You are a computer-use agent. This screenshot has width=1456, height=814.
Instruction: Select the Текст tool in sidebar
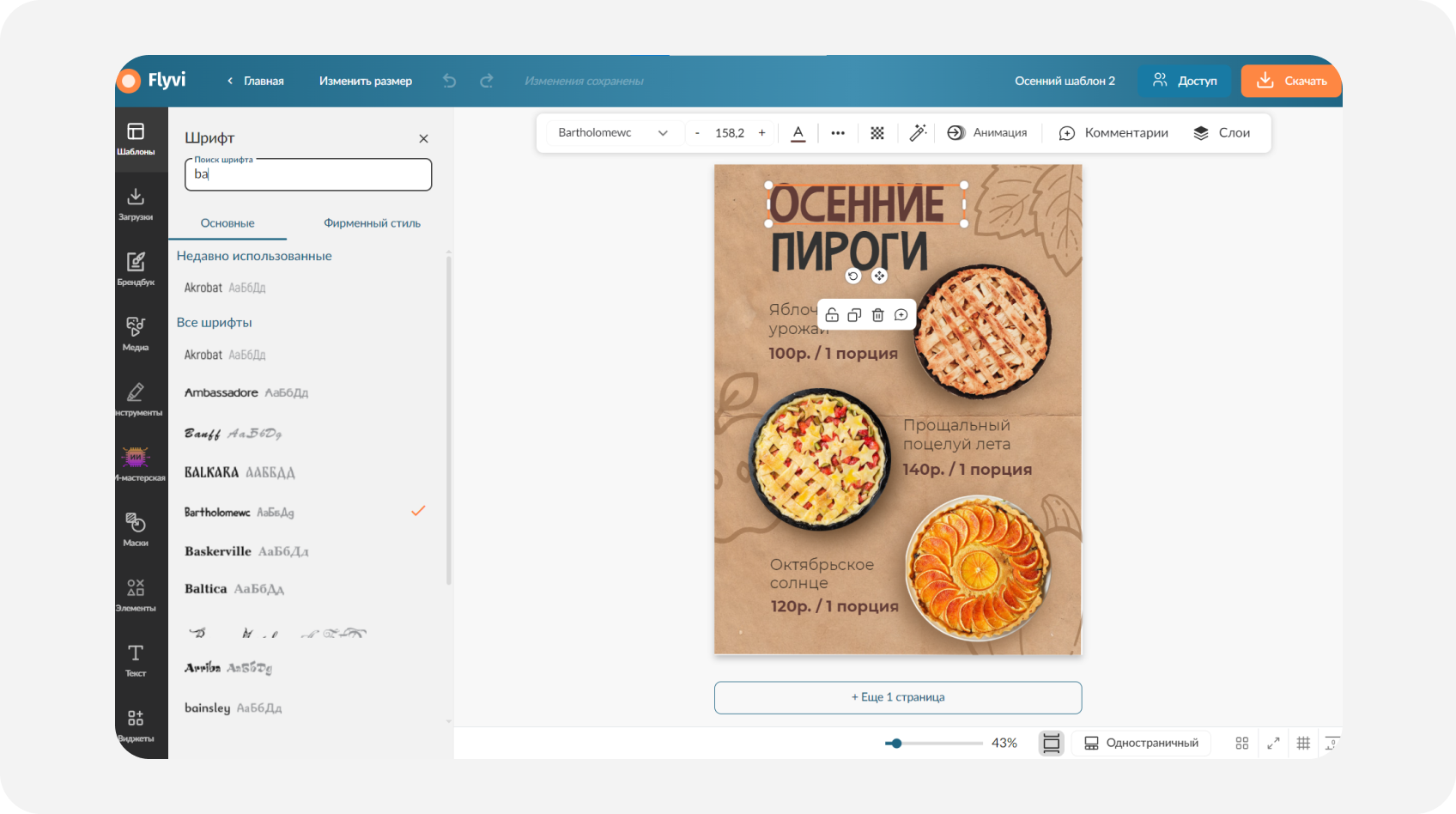pyautogui.click(x=136, y=660)
